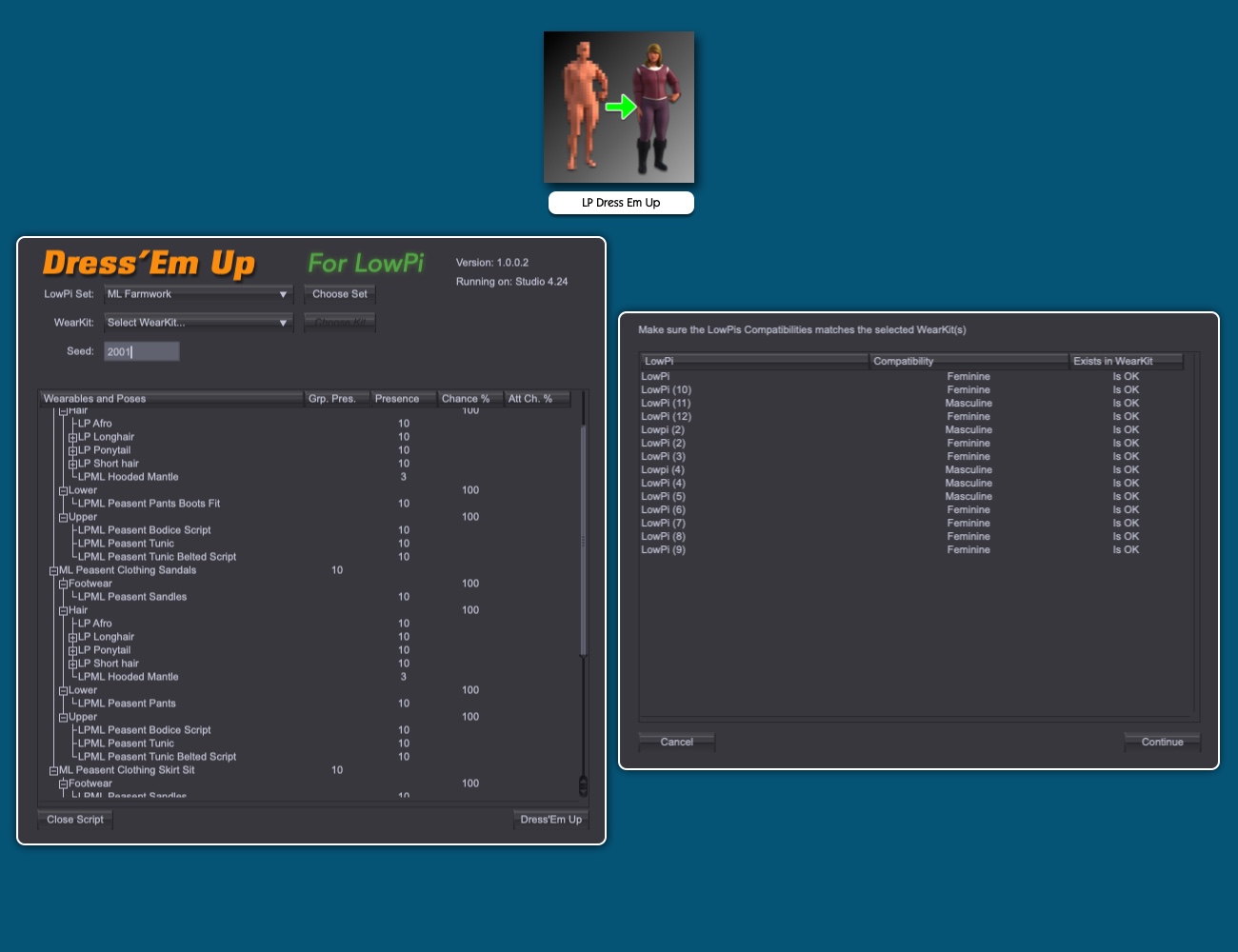The image size is (1238, 952).
Task: Collapse the Hair group in Wearables list
Action: pos(62,409)
